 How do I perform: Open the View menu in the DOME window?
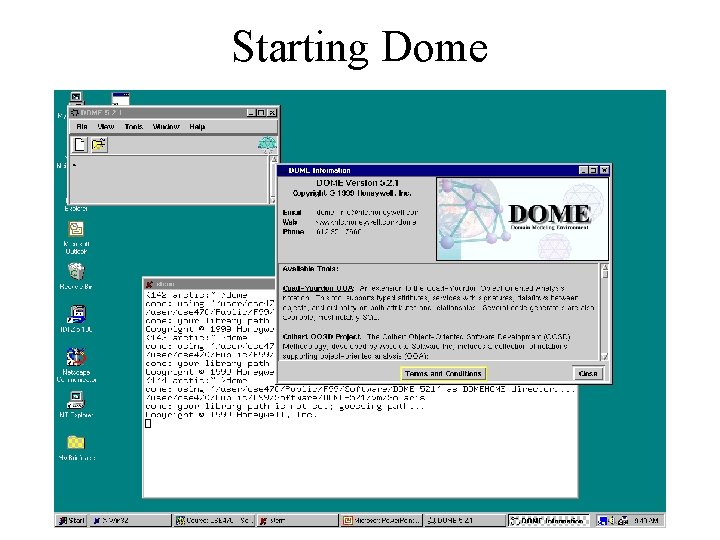coord(106,127)
